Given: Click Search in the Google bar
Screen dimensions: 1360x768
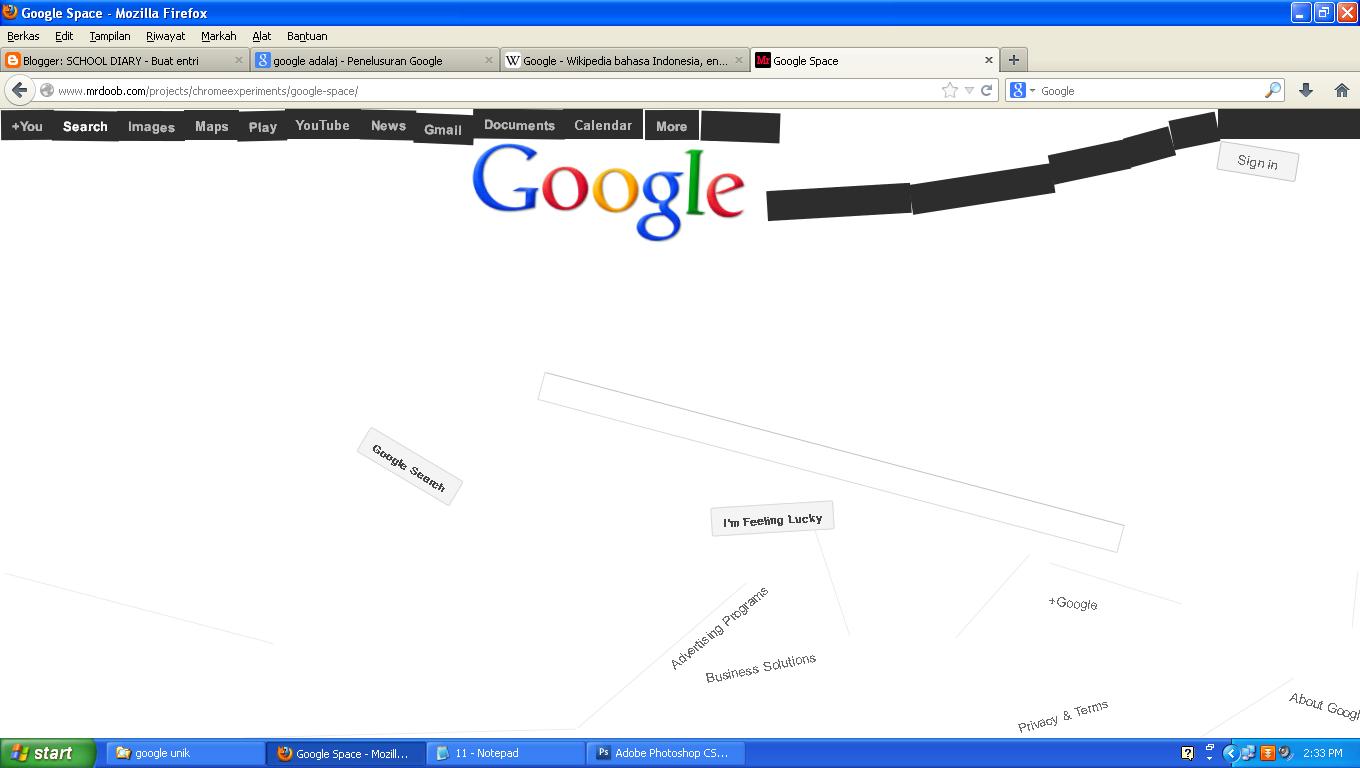Looking at the screenshot, I should point(85,126).
